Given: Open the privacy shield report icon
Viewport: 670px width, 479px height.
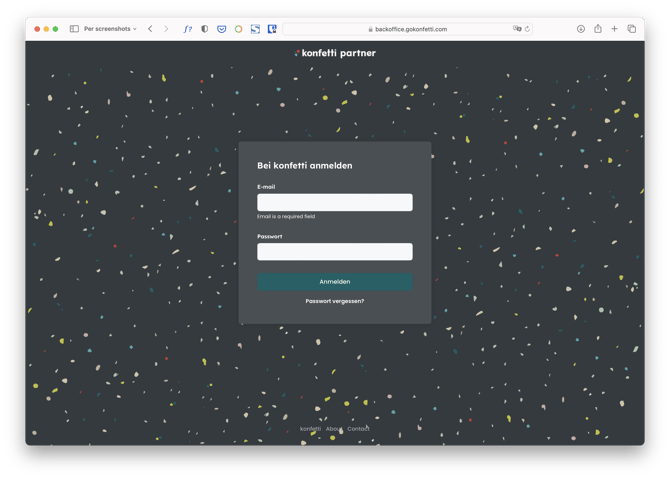Looking at the screenshot, I should coord(205,29).
